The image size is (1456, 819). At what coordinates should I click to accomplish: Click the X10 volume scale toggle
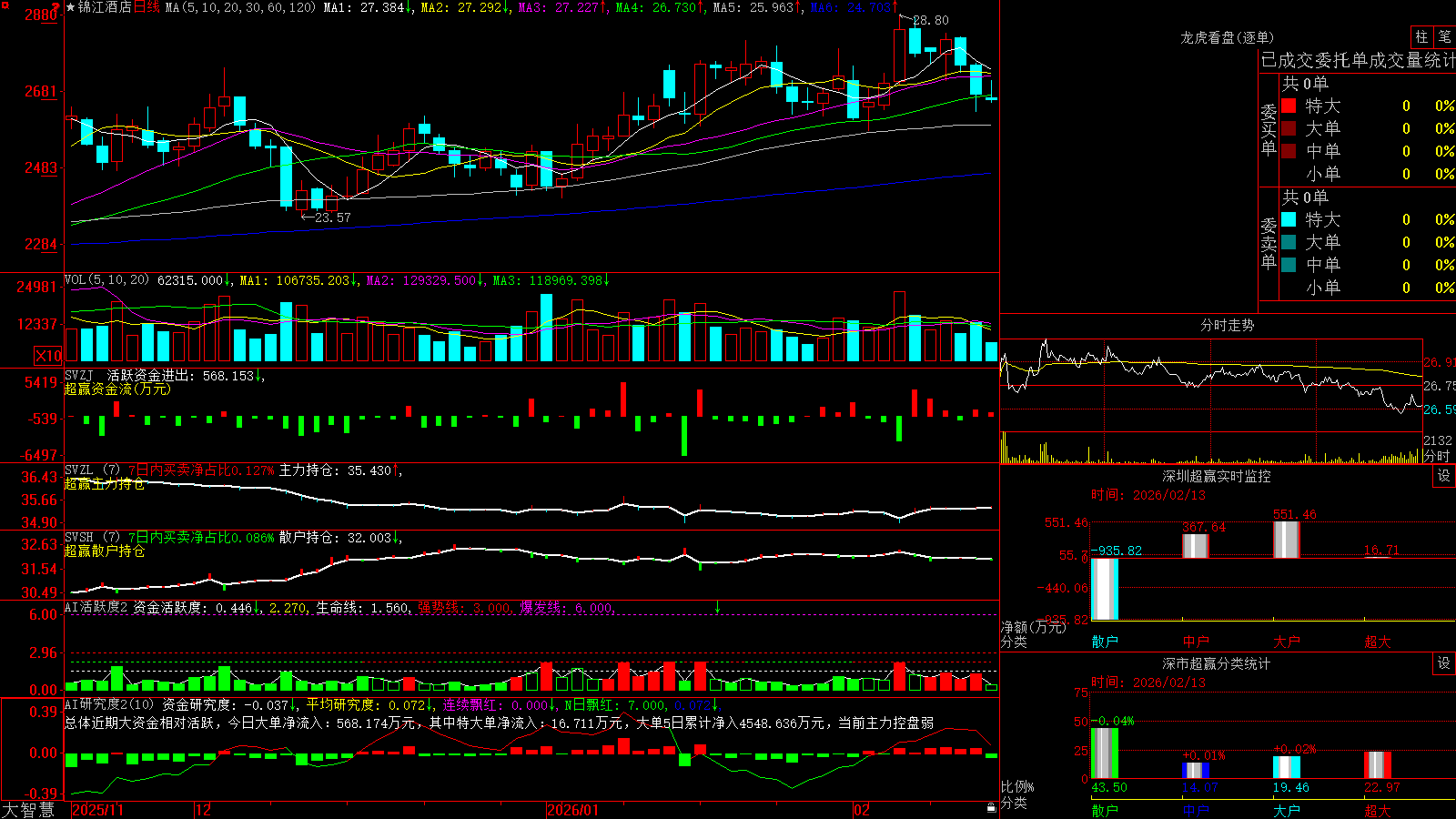pyautogui.click(x=48, y=356)
